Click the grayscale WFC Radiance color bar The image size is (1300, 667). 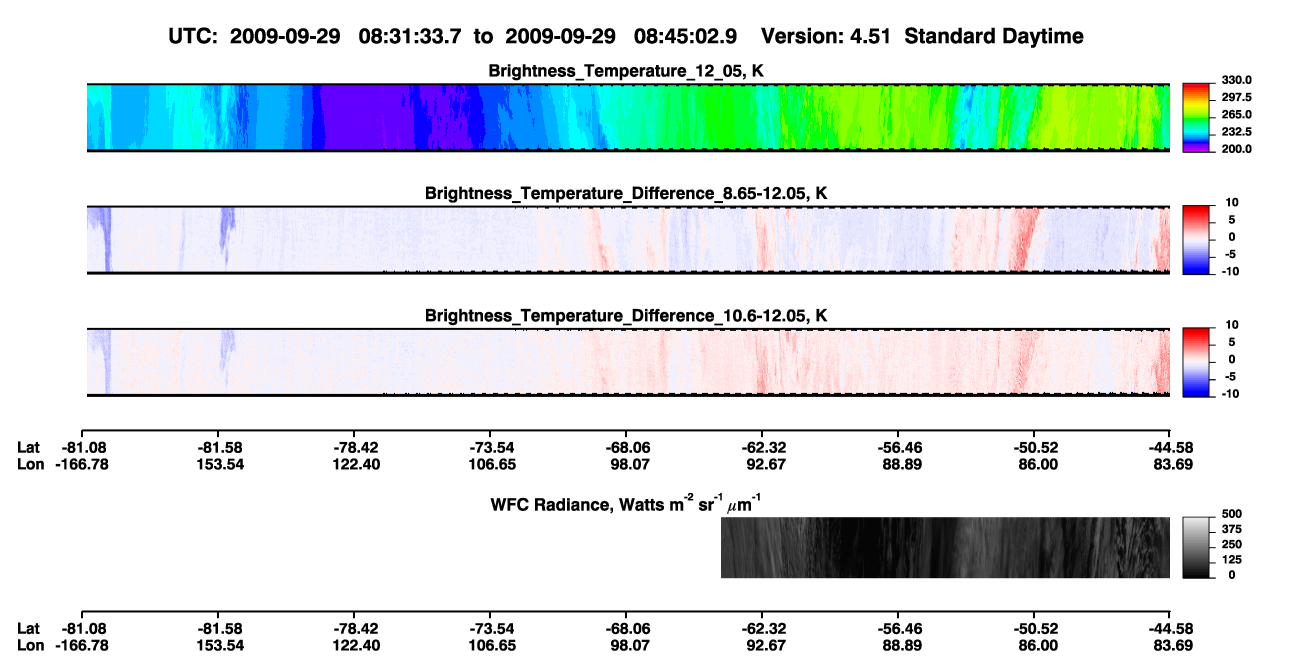[x=1197, y=547]
